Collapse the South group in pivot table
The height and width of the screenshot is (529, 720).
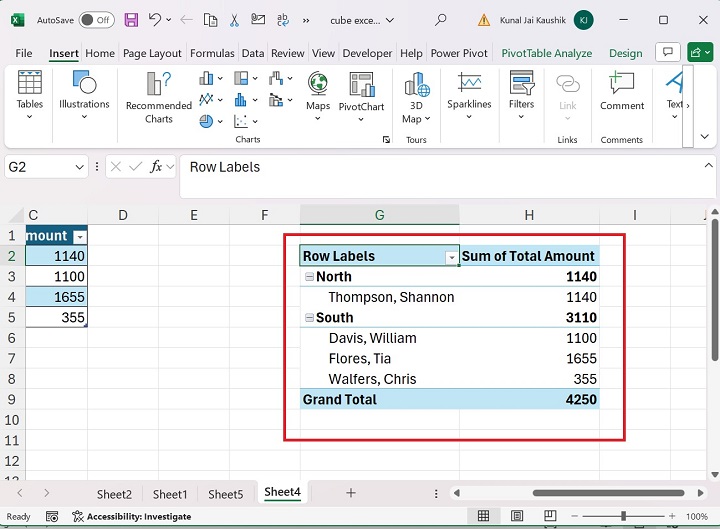[x=309, y=318]
